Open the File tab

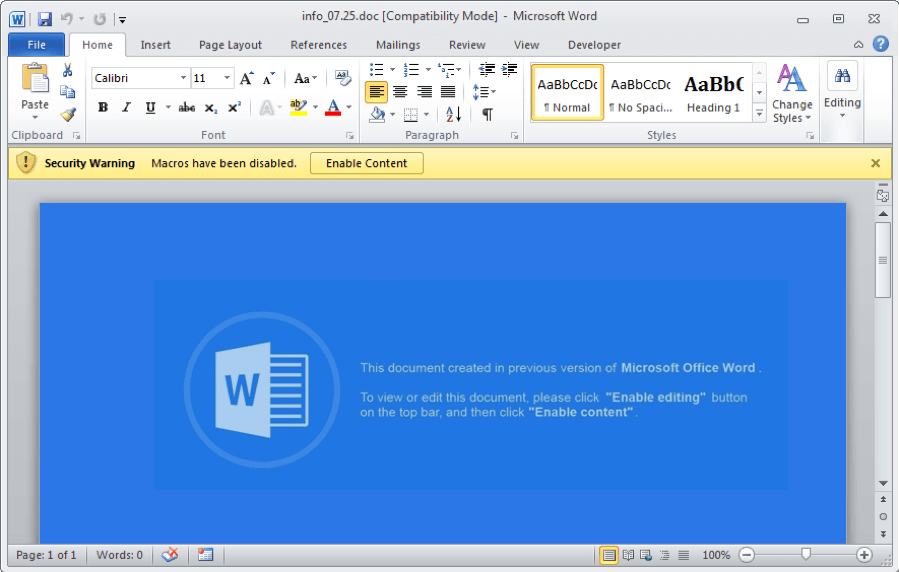point(37,45)
